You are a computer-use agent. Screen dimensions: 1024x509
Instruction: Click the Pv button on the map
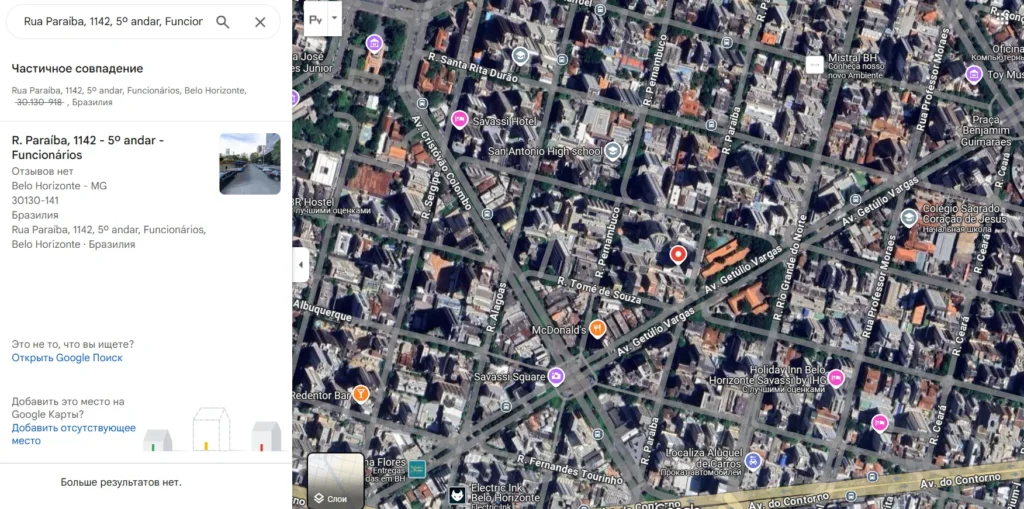(x=316, y=18)
